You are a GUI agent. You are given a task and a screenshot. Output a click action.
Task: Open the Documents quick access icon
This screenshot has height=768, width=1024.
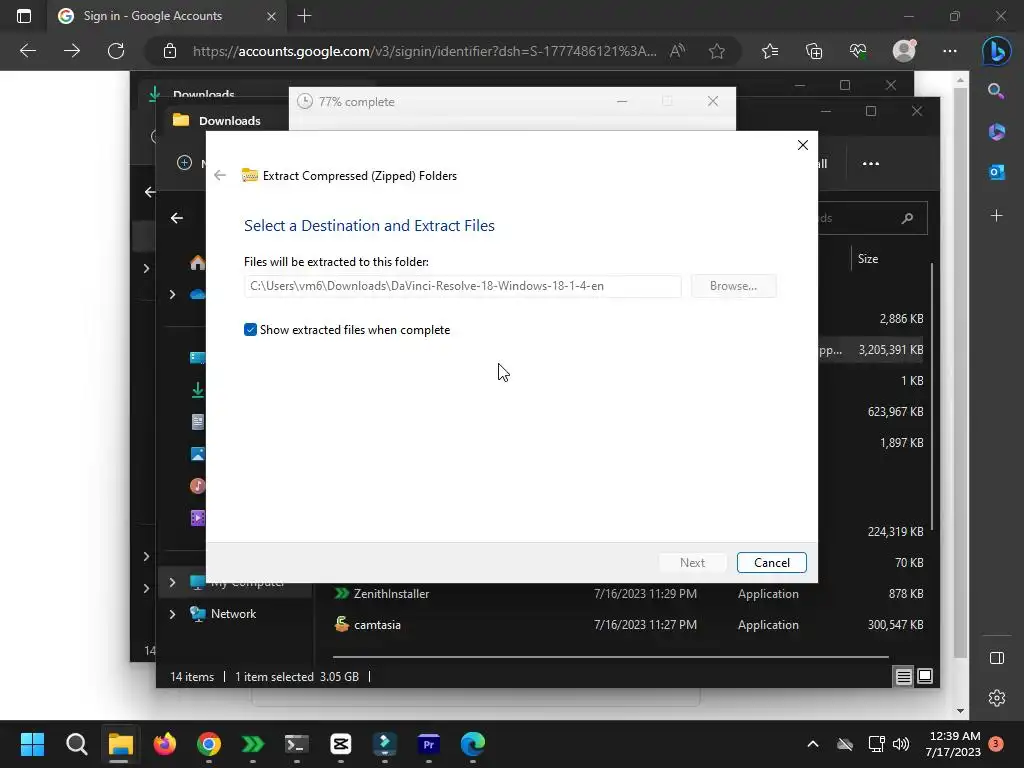click(x=197, y=422)
